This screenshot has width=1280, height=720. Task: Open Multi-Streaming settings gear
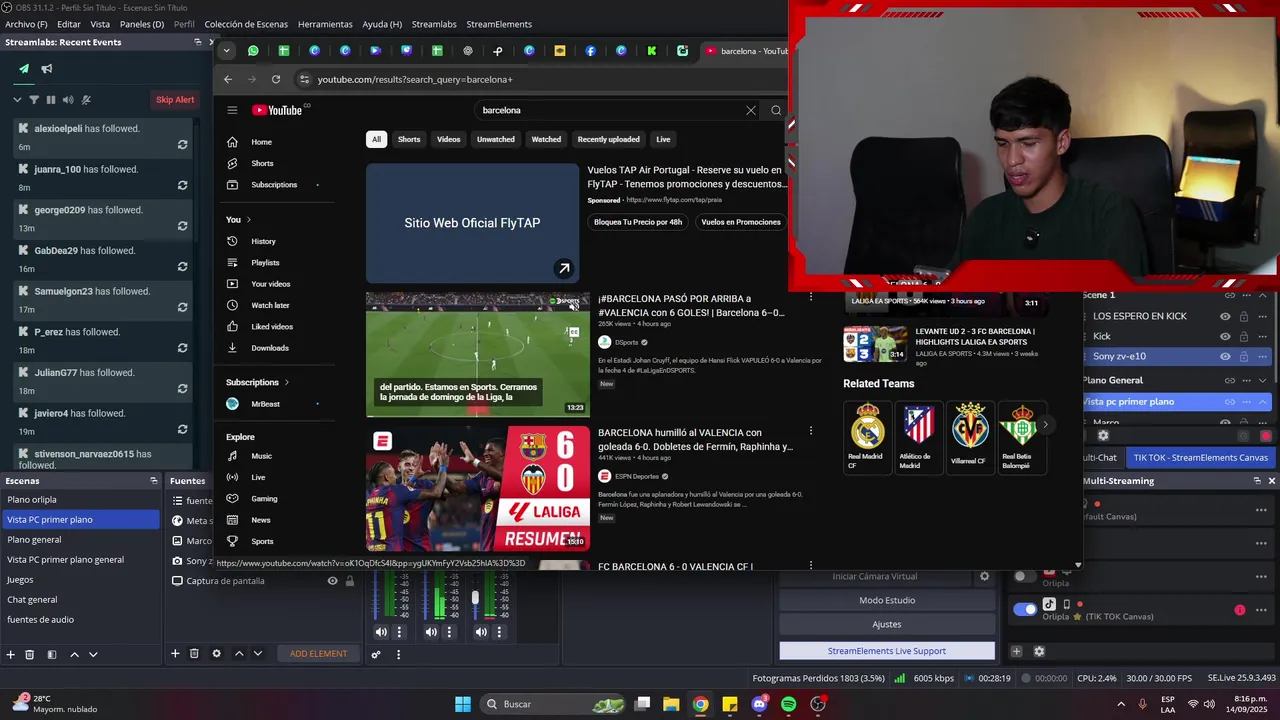1039,651
